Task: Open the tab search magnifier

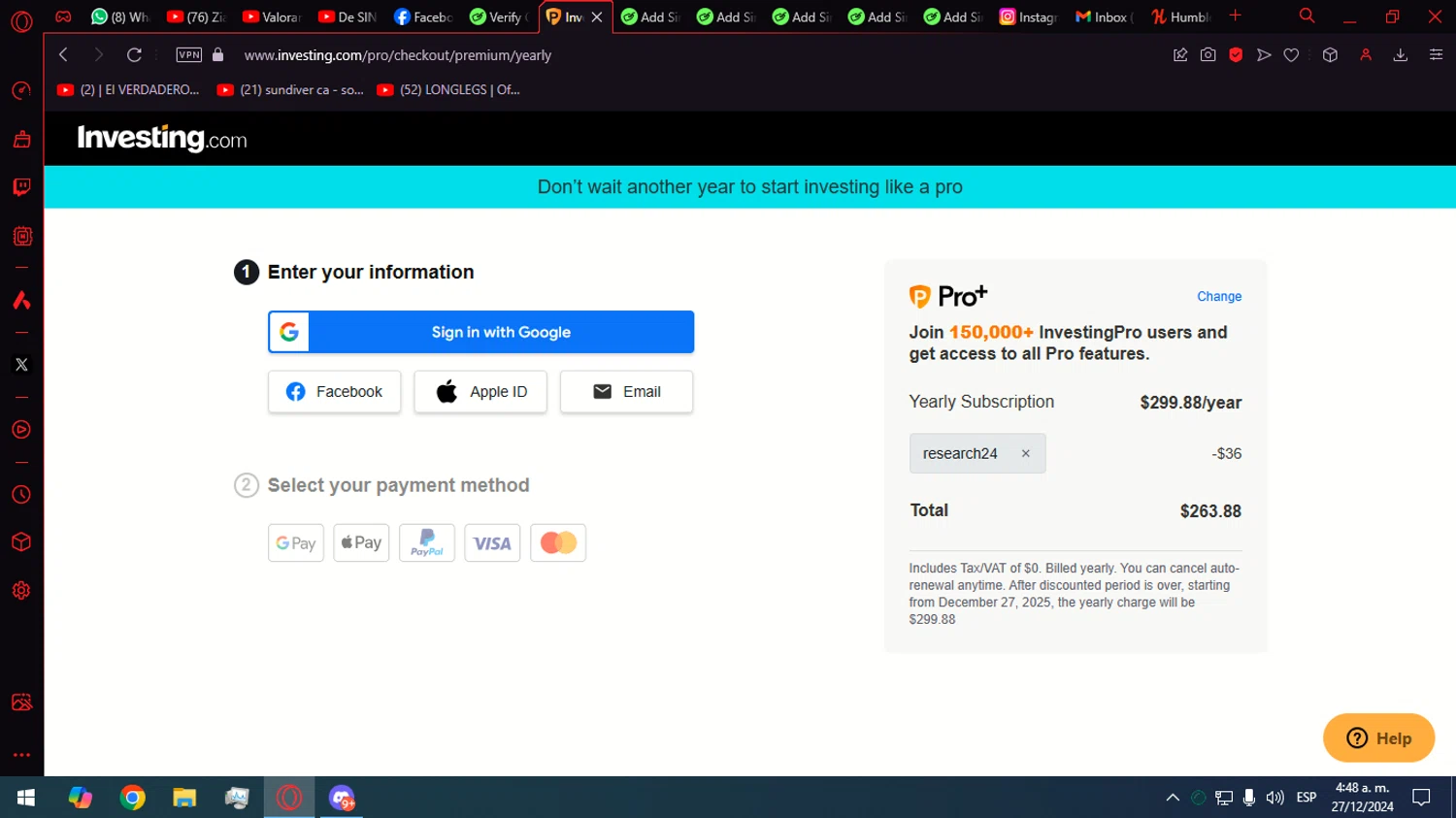Action: point(1307,16)
